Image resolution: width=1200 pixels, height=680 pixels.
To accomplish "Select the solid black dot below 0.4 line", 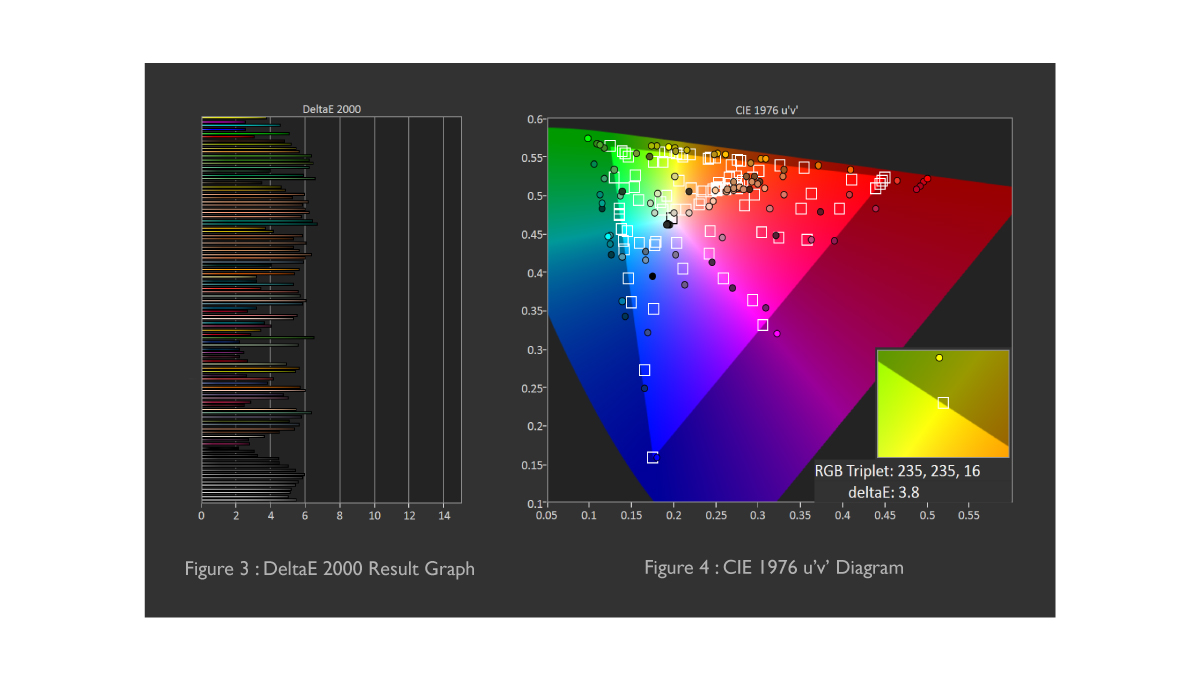I will tap(653, 276).
